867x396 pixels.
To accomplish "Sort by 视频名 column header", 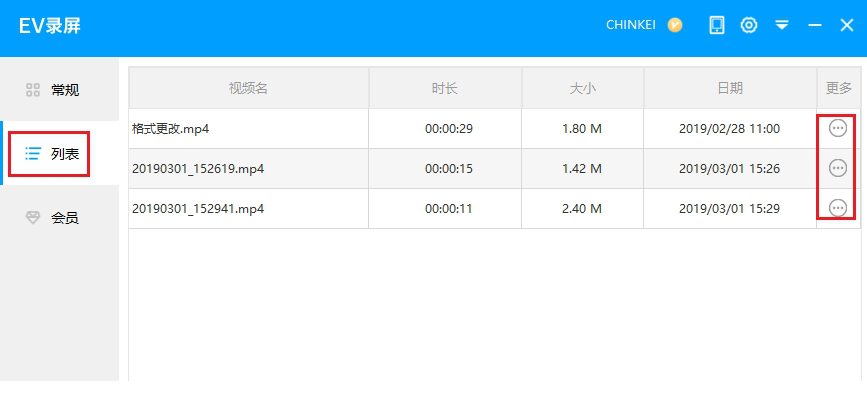I will tap(249, 88).
